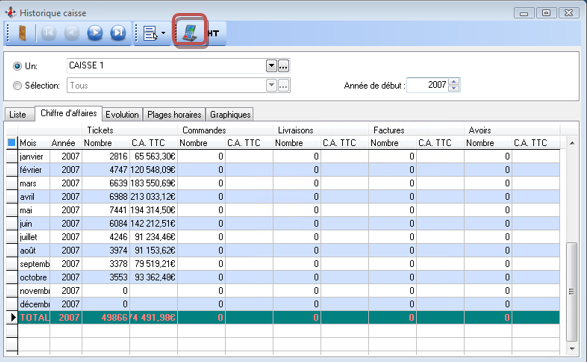The height and width of the screenshot is (362, 587).
Task: Go to previous record navigation arrow
Action: [x=72, y=33]
